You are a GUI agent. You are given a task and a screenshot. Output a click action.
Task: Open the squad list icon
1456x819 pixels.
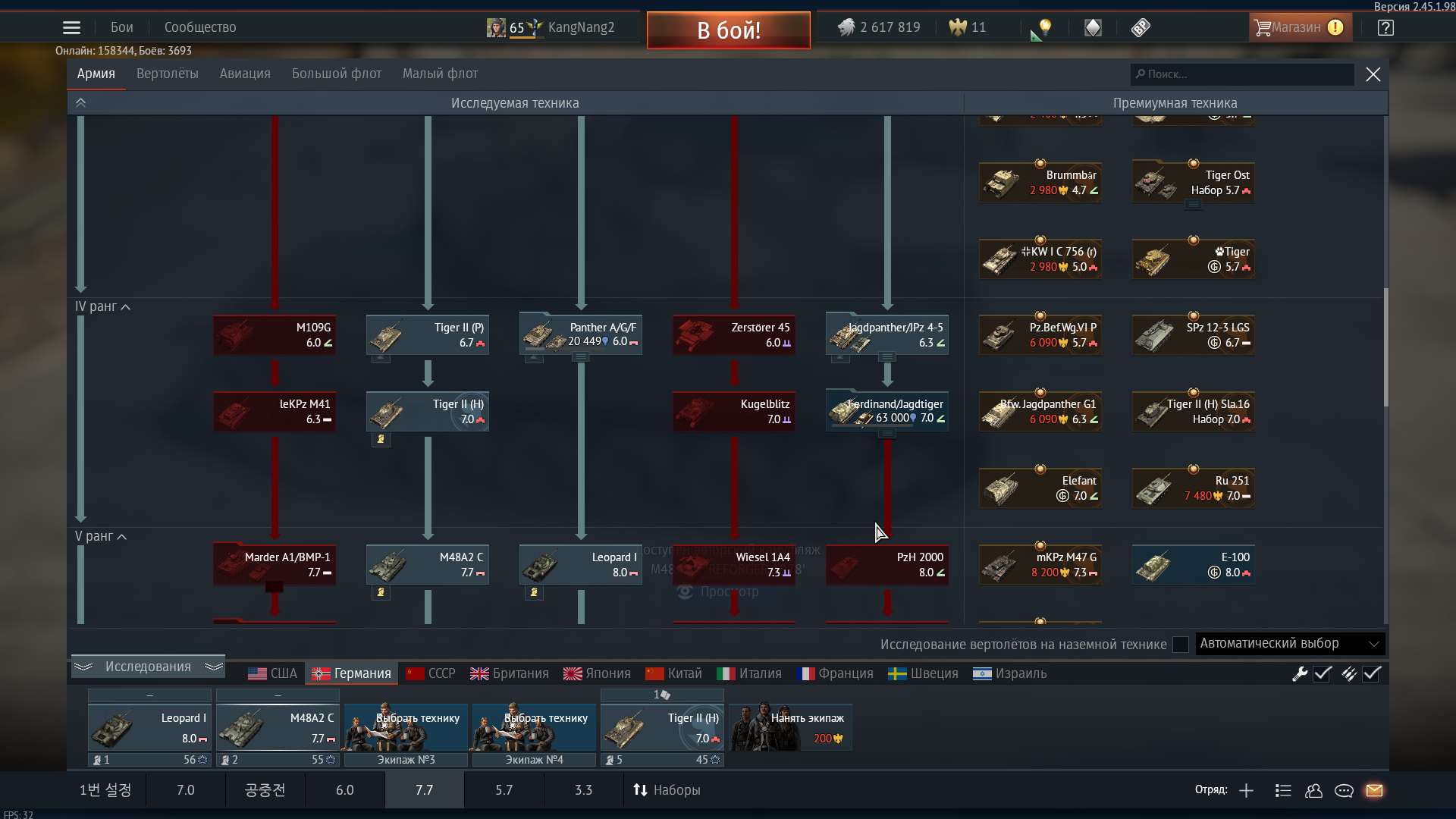[1283, 790]
